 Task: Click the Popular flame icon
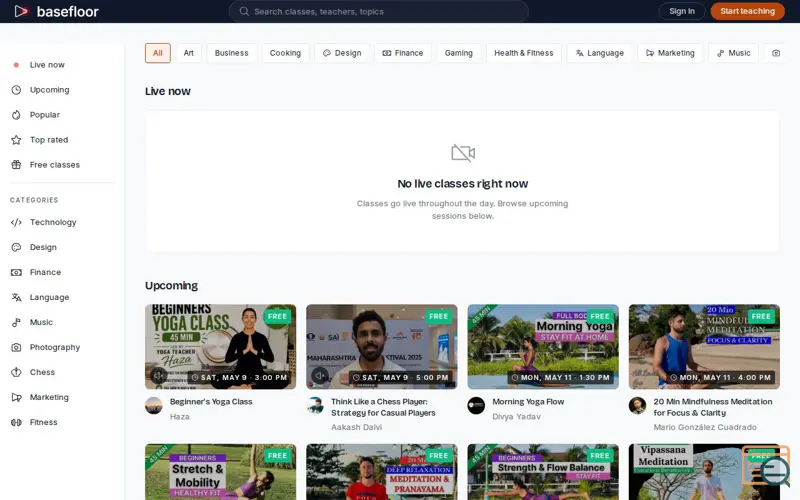tap(16, 115)
